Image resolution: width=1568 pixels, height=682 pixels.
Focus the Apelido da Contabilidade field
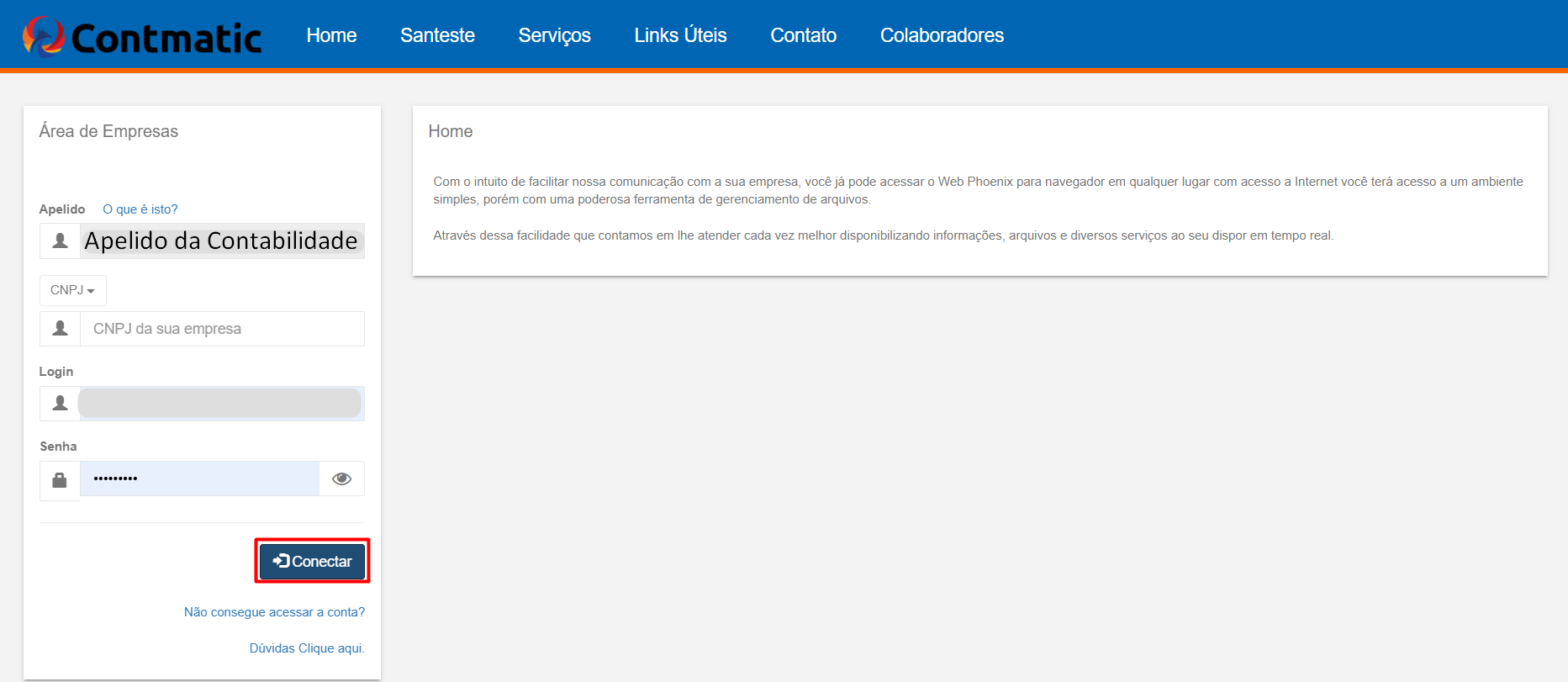[x=222, y=241]
